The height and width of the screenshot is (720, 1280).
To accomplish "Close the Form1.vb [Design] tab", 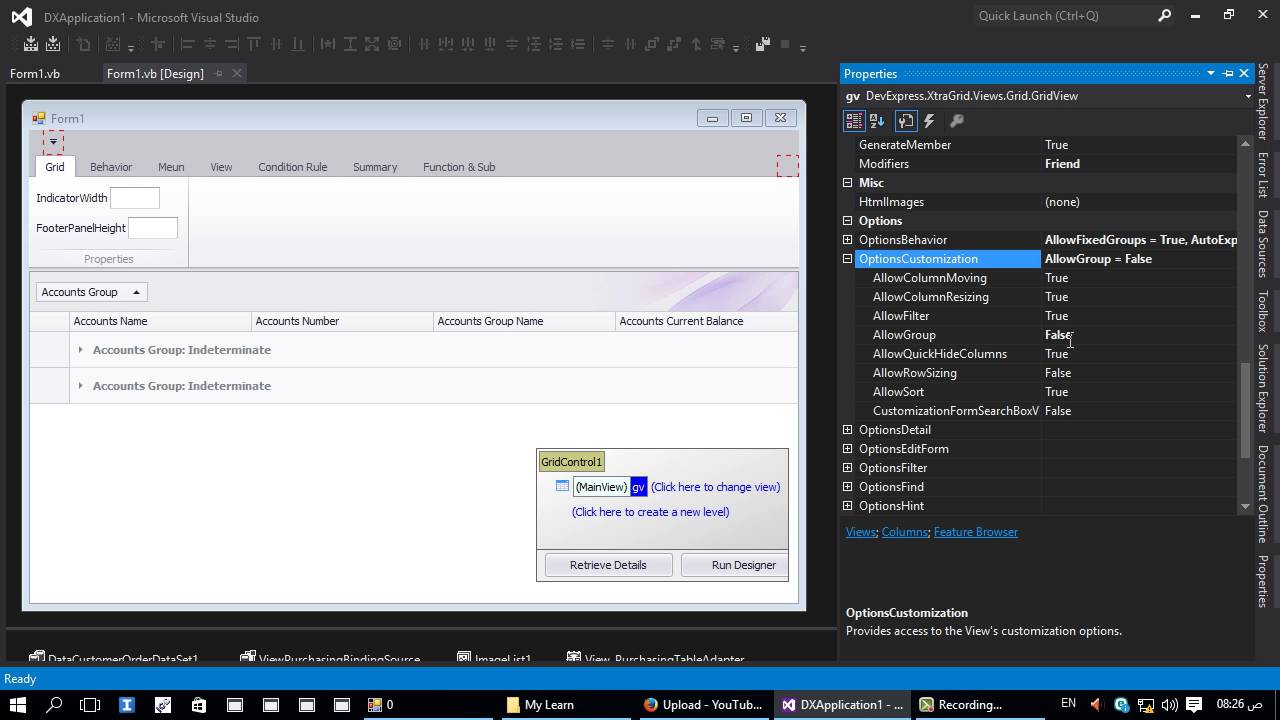I will tap(237, 73).
